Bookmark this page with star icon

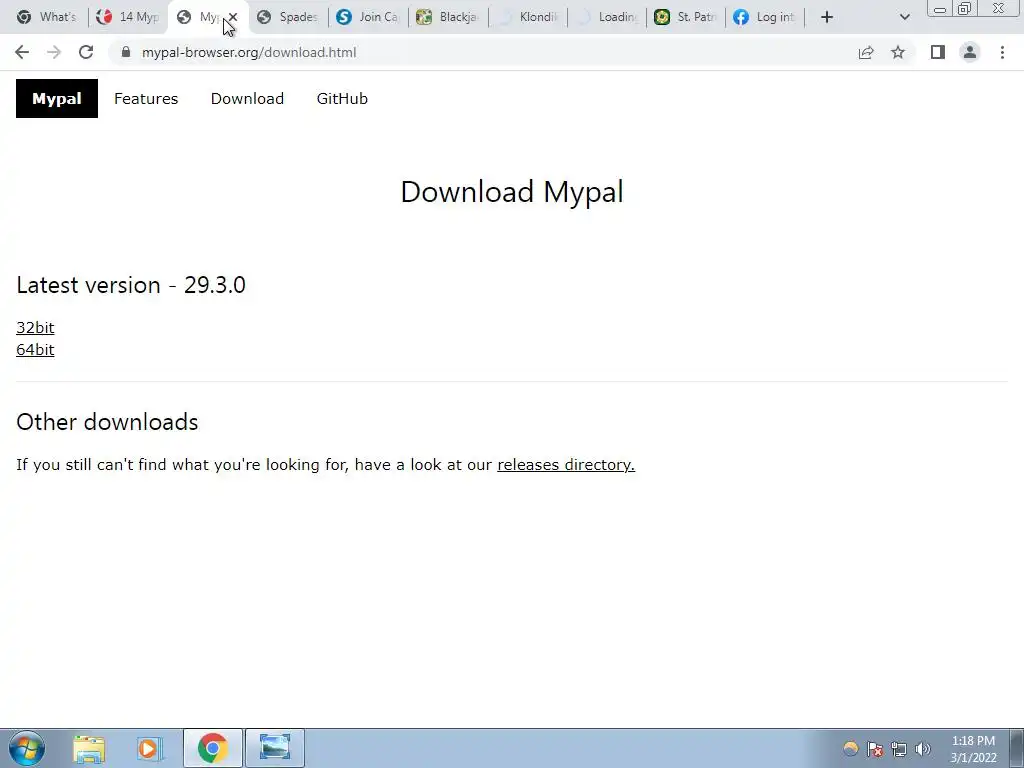(x=898, y=52)
